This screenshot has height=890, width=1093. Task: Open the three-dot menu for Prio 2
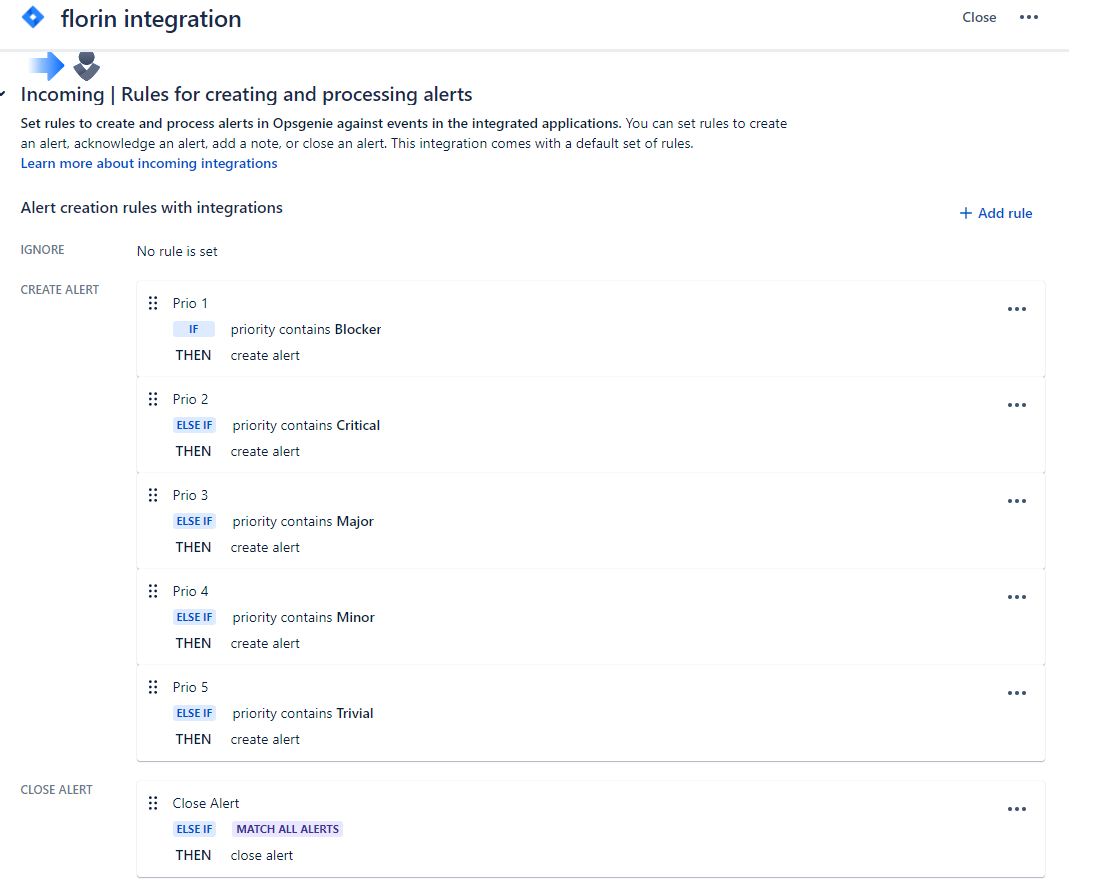pyautogui.click(x=1017, y=405)
